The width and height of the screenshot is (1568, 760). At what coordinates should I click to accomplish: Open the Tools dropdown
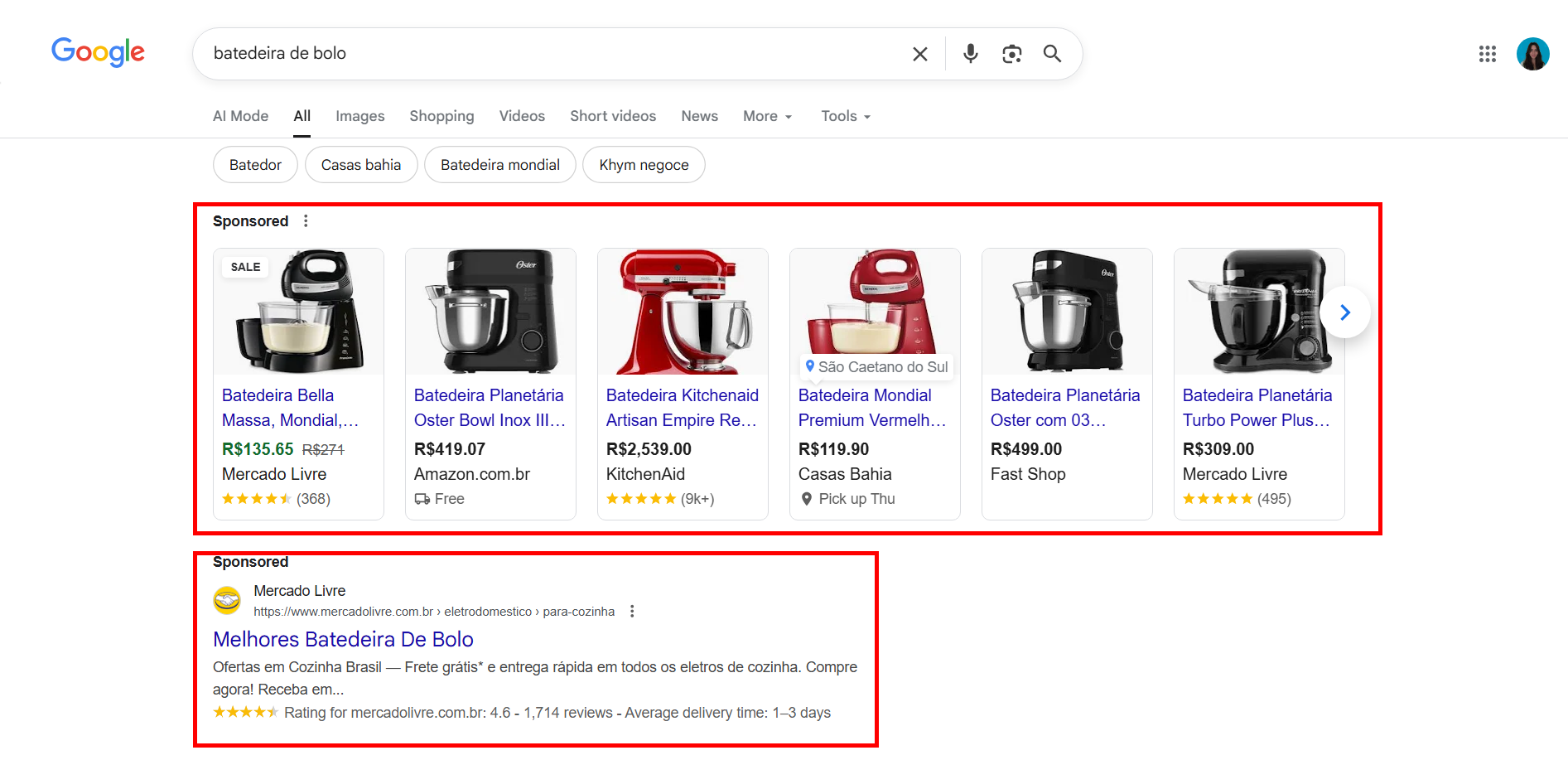pos(844,116)
